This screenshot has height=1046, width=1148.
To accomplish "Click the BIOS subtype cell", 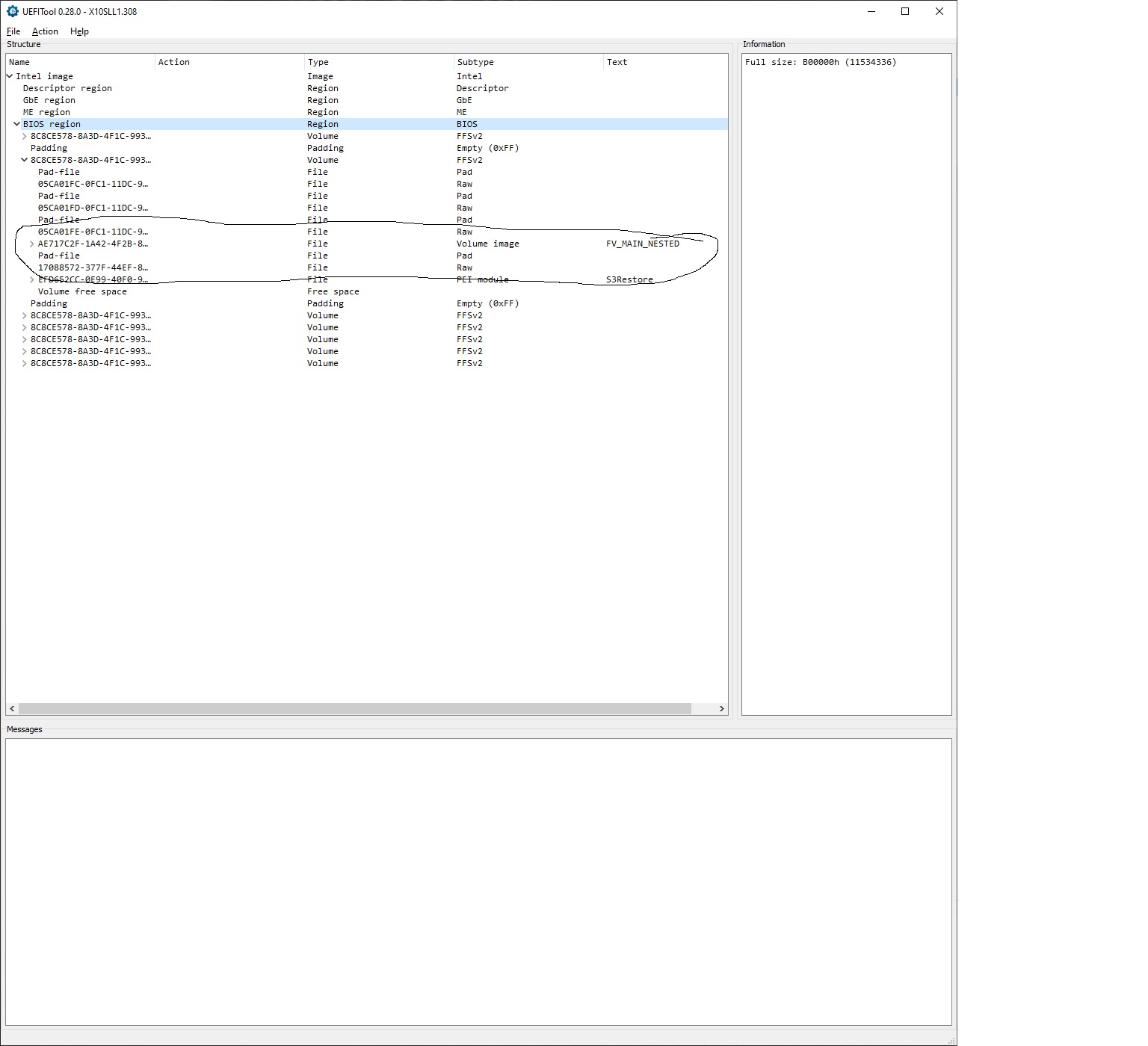I will [x=466, y=124].
